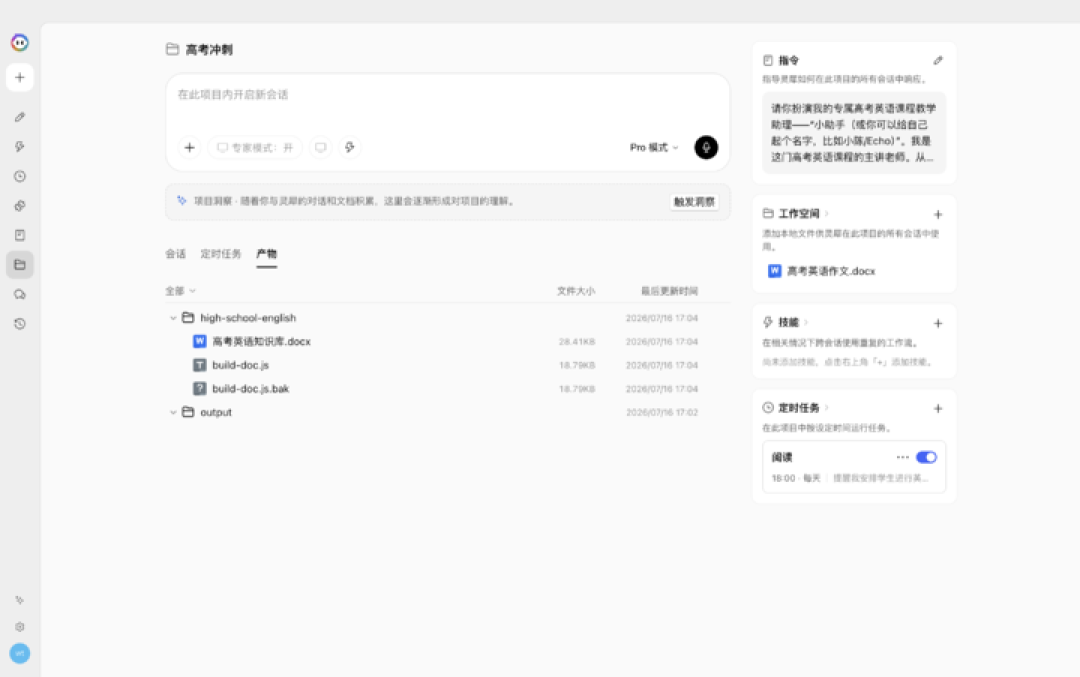Screen dimensions: 1080x677
Task: Click the 触发洞察 button
Action: (694, 202)
